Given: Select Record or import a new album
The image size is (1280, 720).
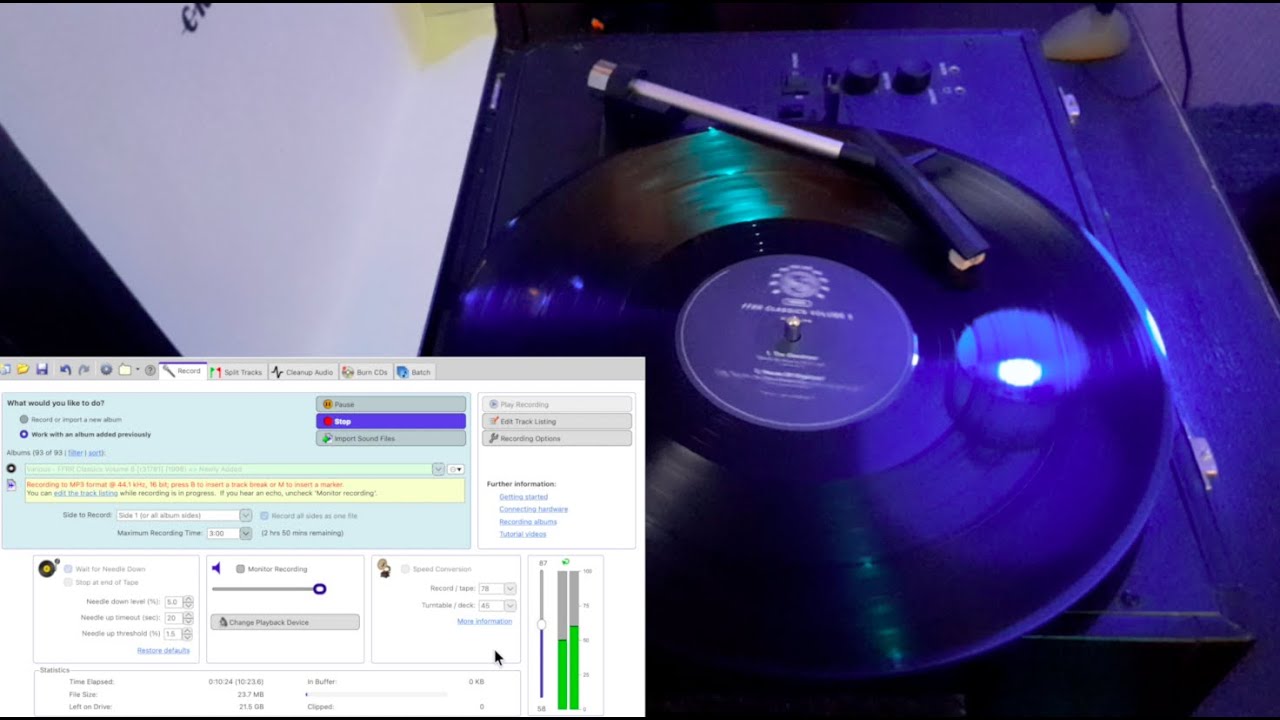Looking at the screenshot, I should (24, 419).
